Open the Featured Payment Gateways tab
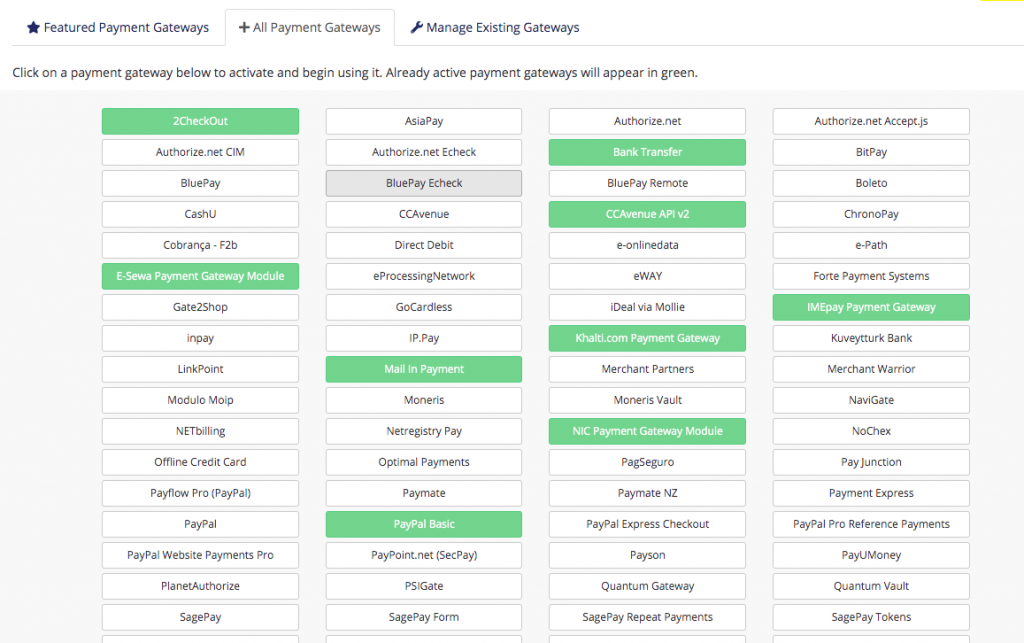This screenshot has height=643, width=1024. (x=118, y=28)
